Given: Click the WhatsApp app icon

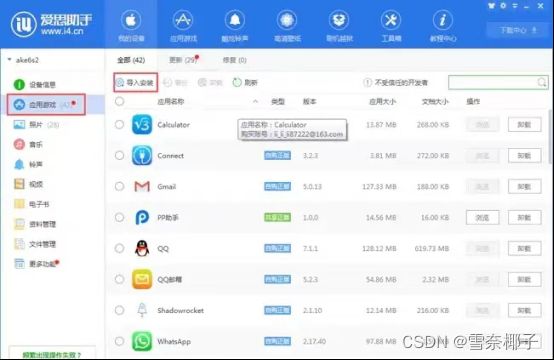Looking at the screenshot, I should 142,341.
